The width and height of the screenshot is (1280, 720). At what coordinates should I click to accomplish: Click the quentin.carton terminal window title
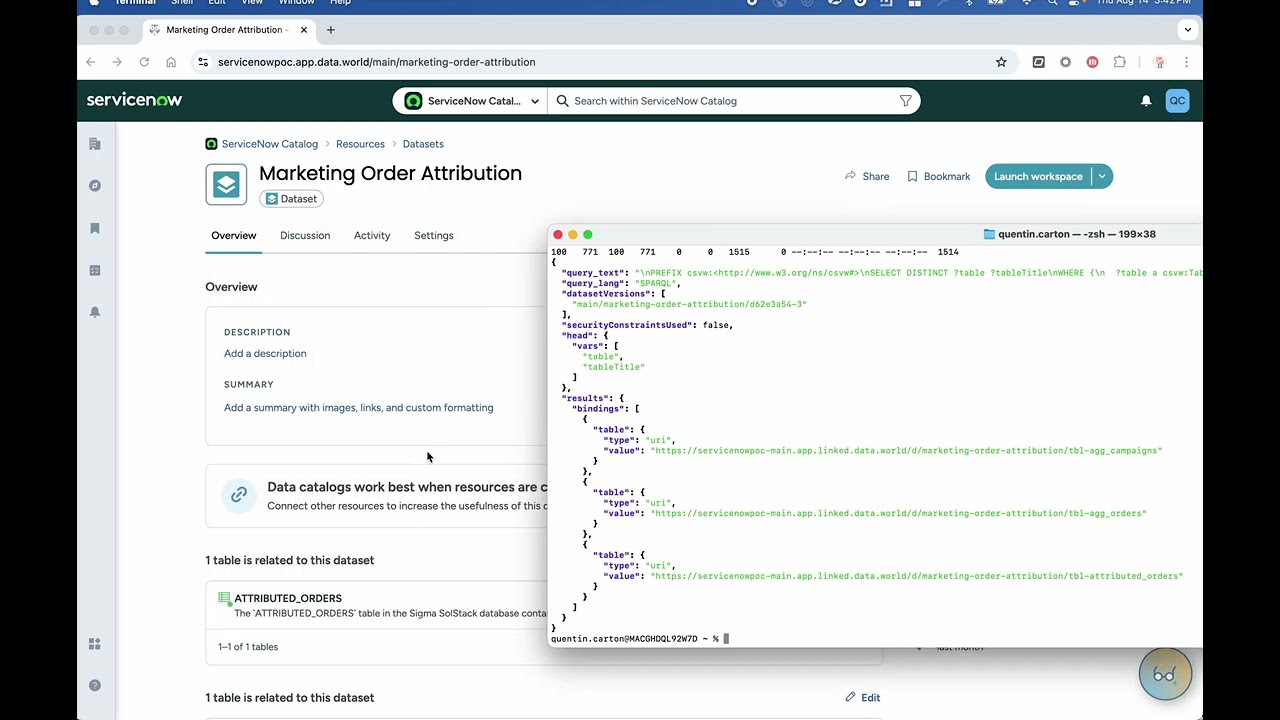tap(1069, 234)
